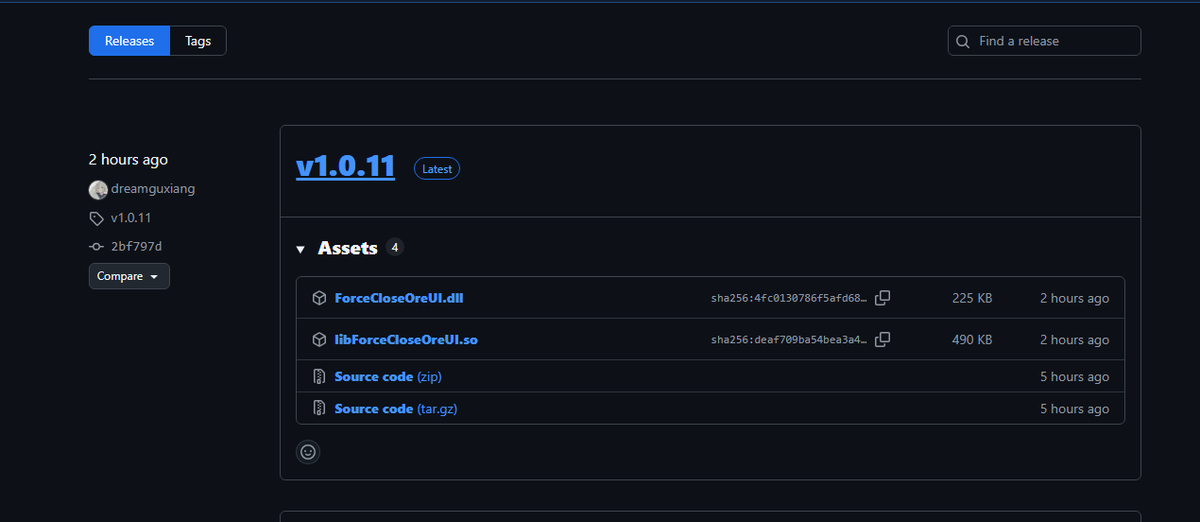Click the tar.gz file icon for Source code
The image size is (1200, 522).
coord(319,408)
